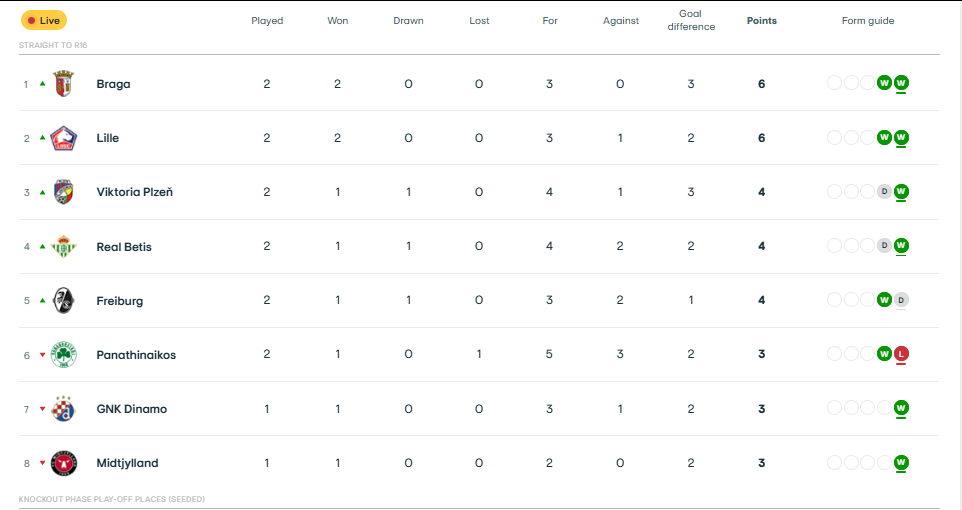
Task: Sort by the Points column header
Action: (x=761, y=21)
